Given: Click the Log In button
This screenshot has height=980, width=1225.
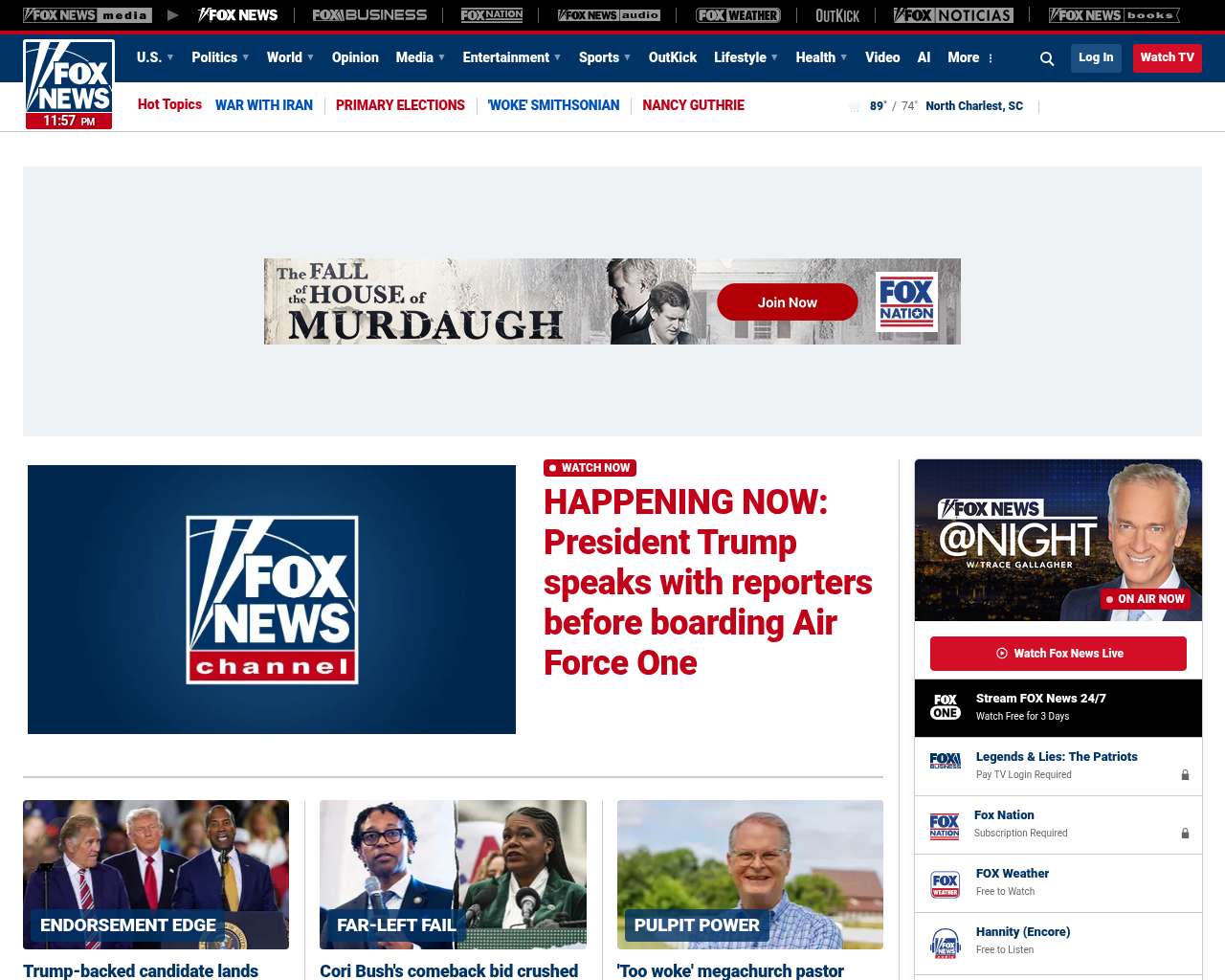Looking at the screenshot, I should 1096,58.
